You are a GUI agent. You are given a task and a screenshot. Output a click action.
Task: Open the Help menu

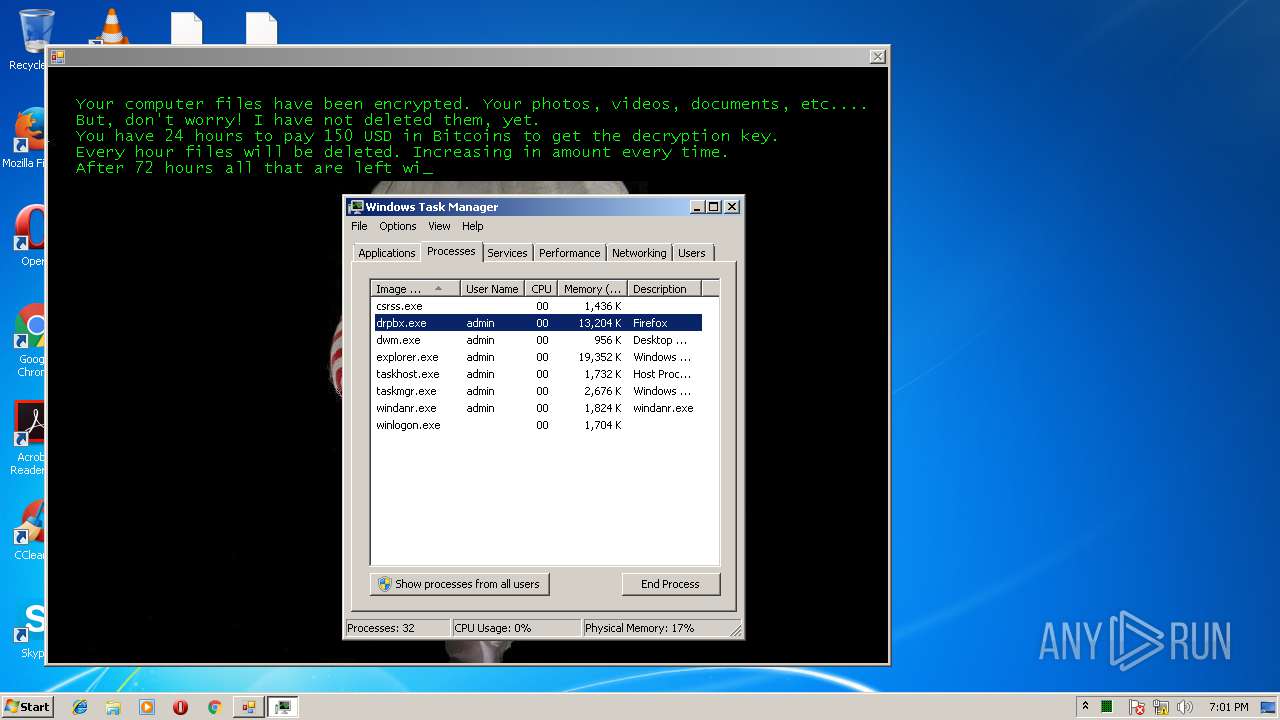pos(473,226)
